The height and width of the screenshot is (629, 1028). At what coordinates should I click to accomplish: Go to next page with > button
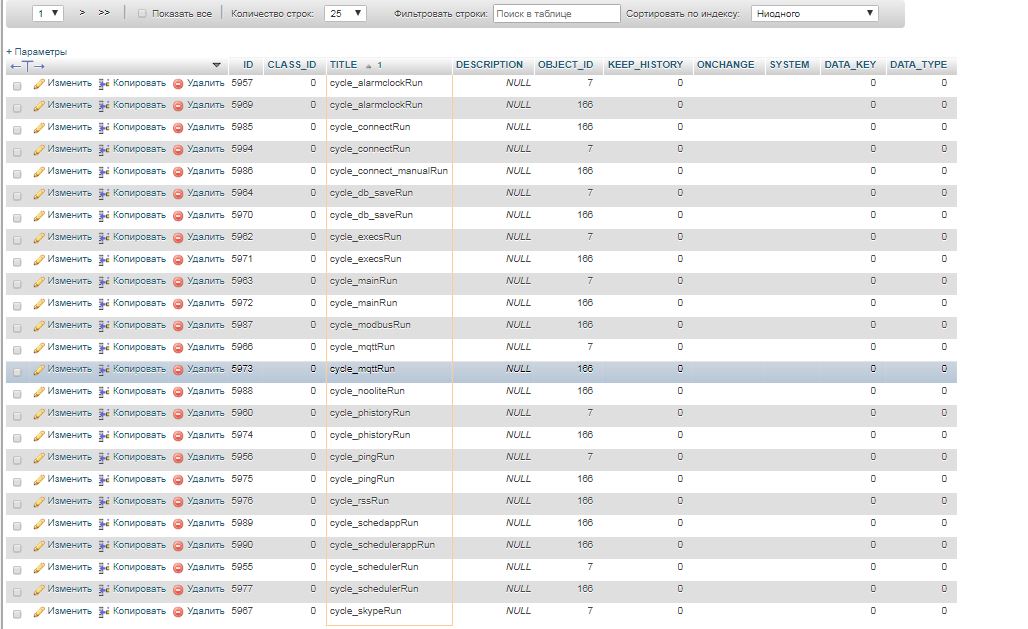81,13
